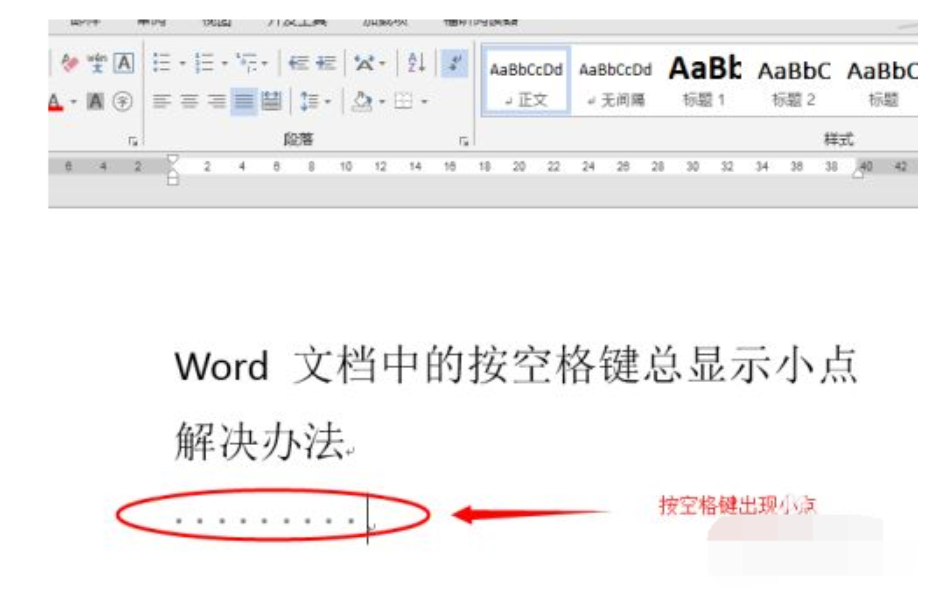The image size is (940, 607).
Task: Click in the text 解决办法
Action: coord(260,442)
